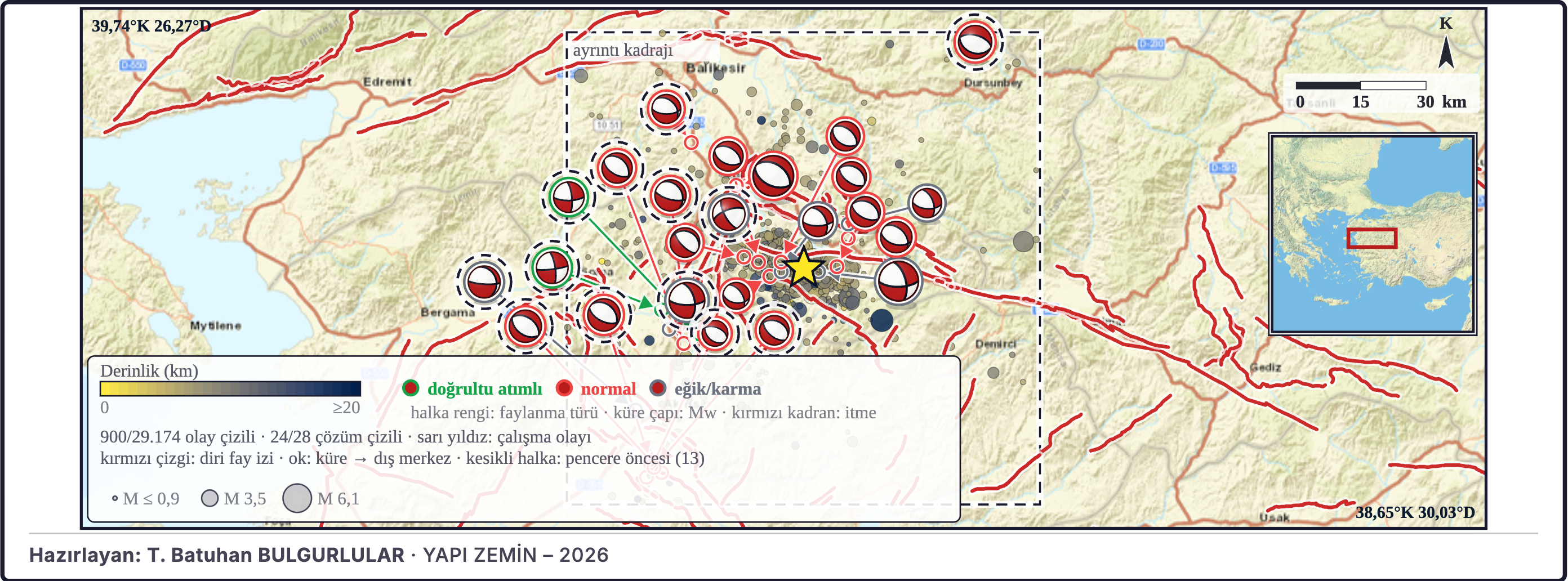Click the 0–15–30 km scale bar

(1361, 85)
